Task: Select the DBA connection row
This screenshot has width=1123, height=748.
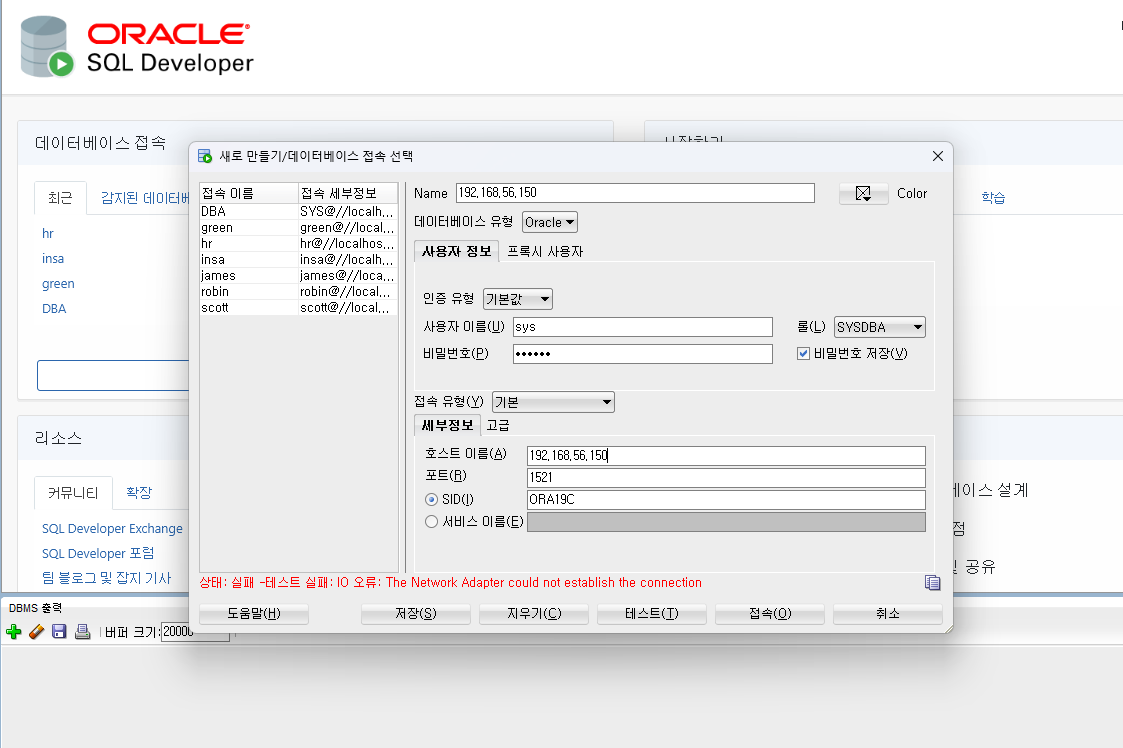Action: tap(298, 211)
